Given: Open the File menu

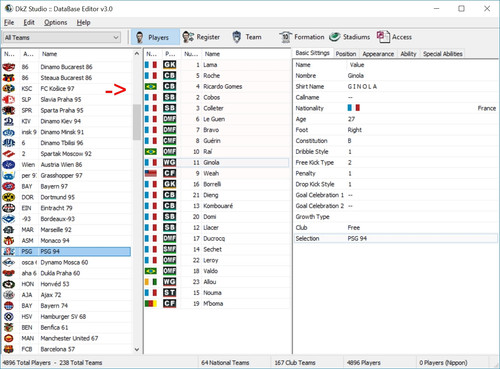Looking at the screenshot, I should point(9,22).
